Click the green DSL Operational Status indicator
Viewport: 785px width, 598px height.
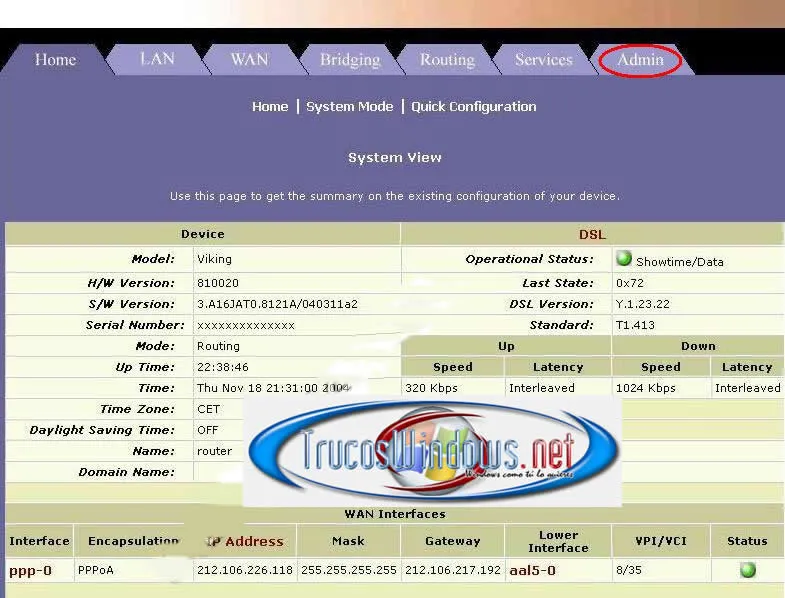coord(624,258)
